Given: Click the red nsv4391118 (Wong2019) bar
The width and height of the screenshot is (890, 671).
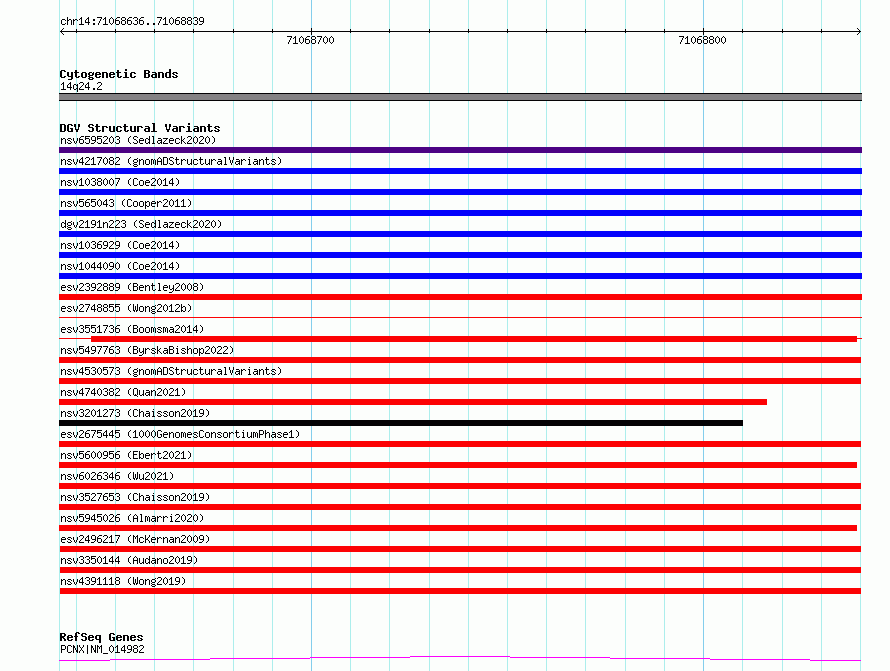Looking at the screenshot, I should coord(460,591).
